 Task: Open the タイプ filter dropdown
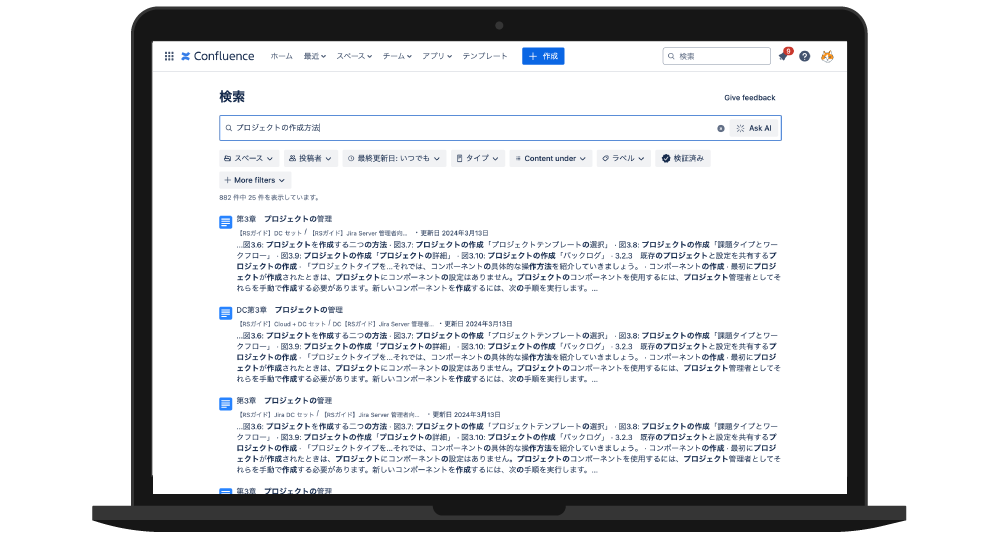point(478,158)
